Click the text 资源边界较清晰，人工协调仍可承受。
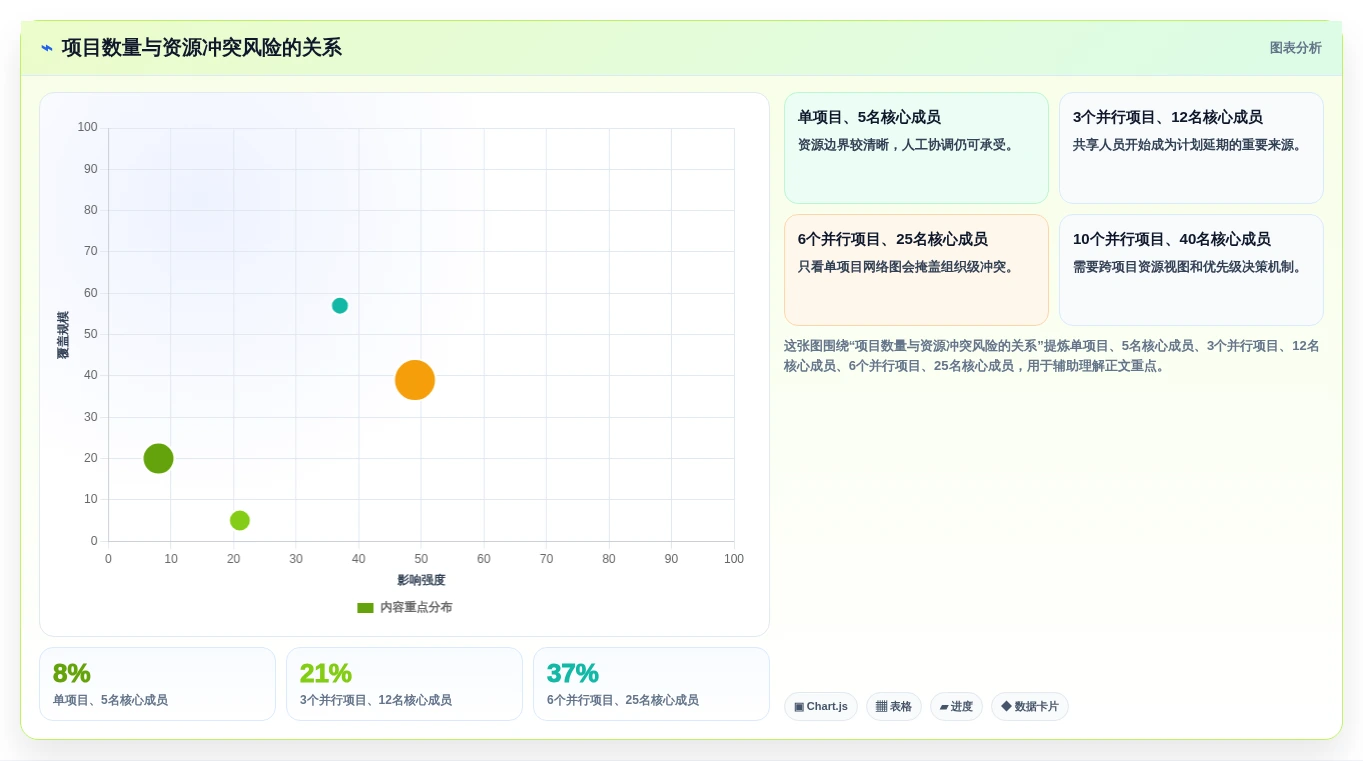 click(908, 145)
